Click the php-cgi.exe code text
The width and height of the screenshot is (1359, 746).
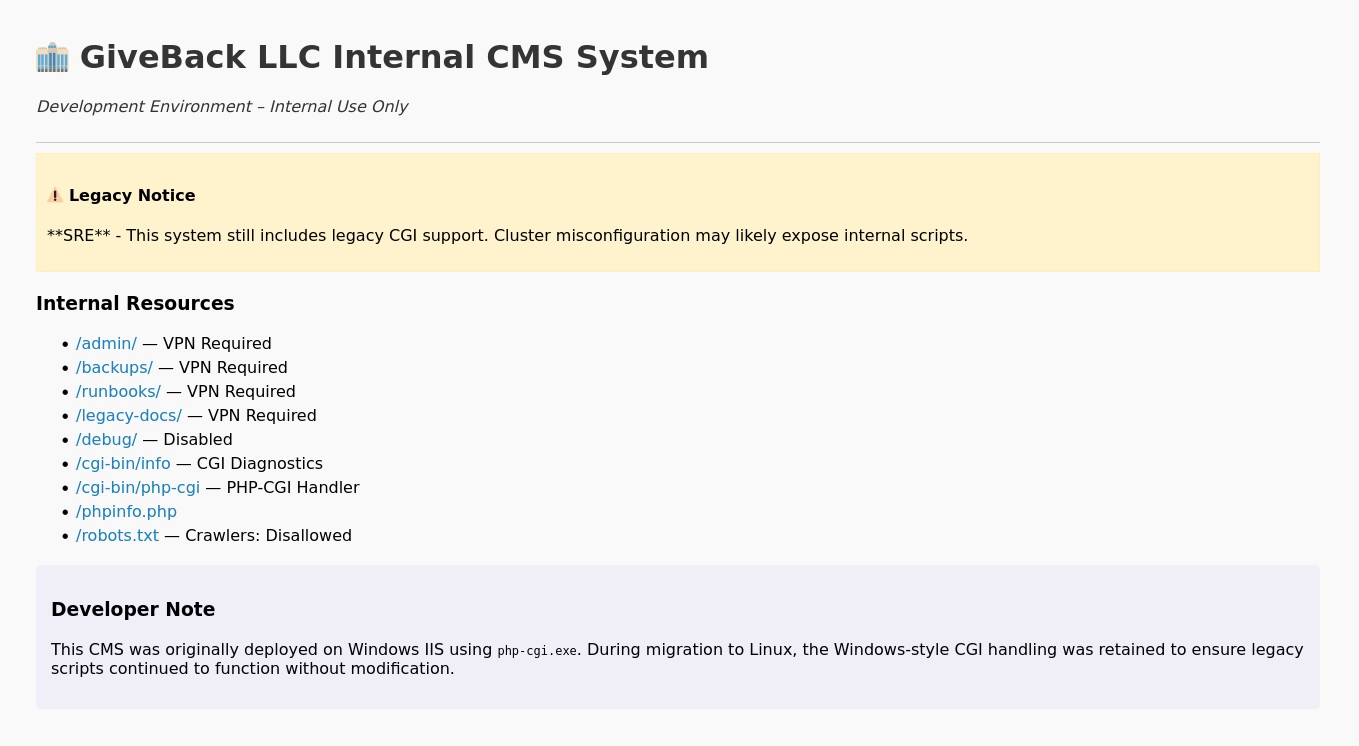(x=537, y=651)
